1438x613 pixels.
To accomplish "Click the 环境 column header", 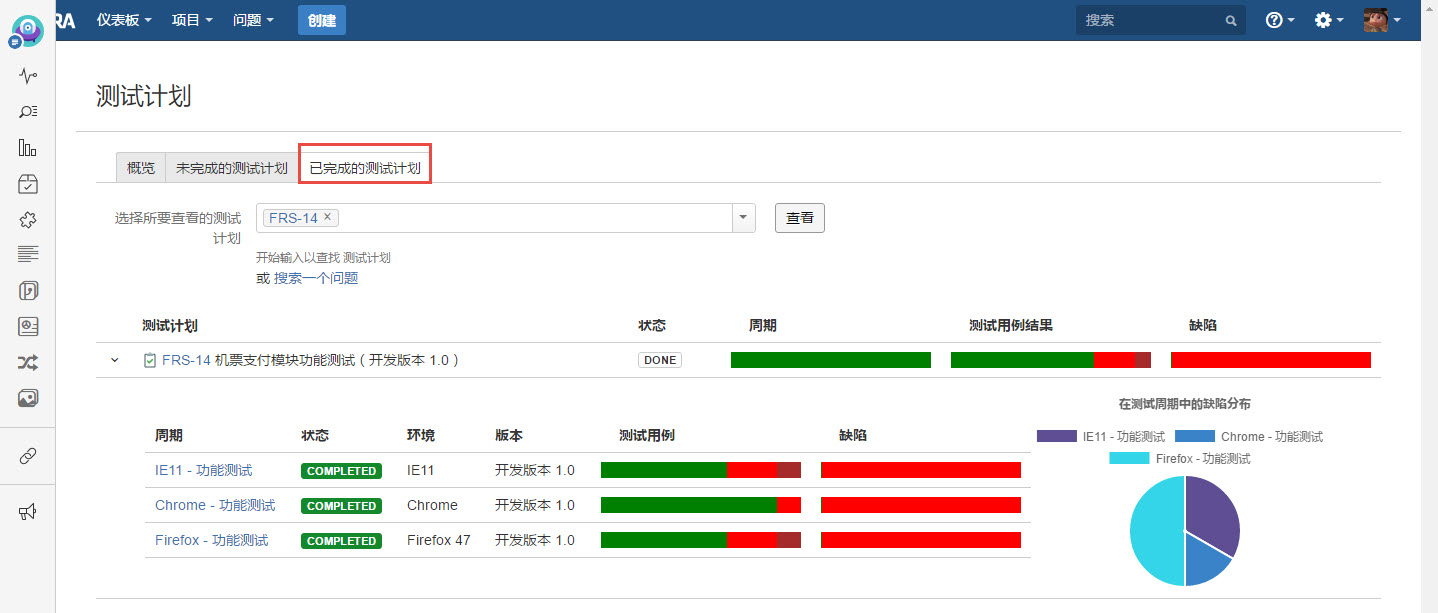I will click(x=421, y=435).
